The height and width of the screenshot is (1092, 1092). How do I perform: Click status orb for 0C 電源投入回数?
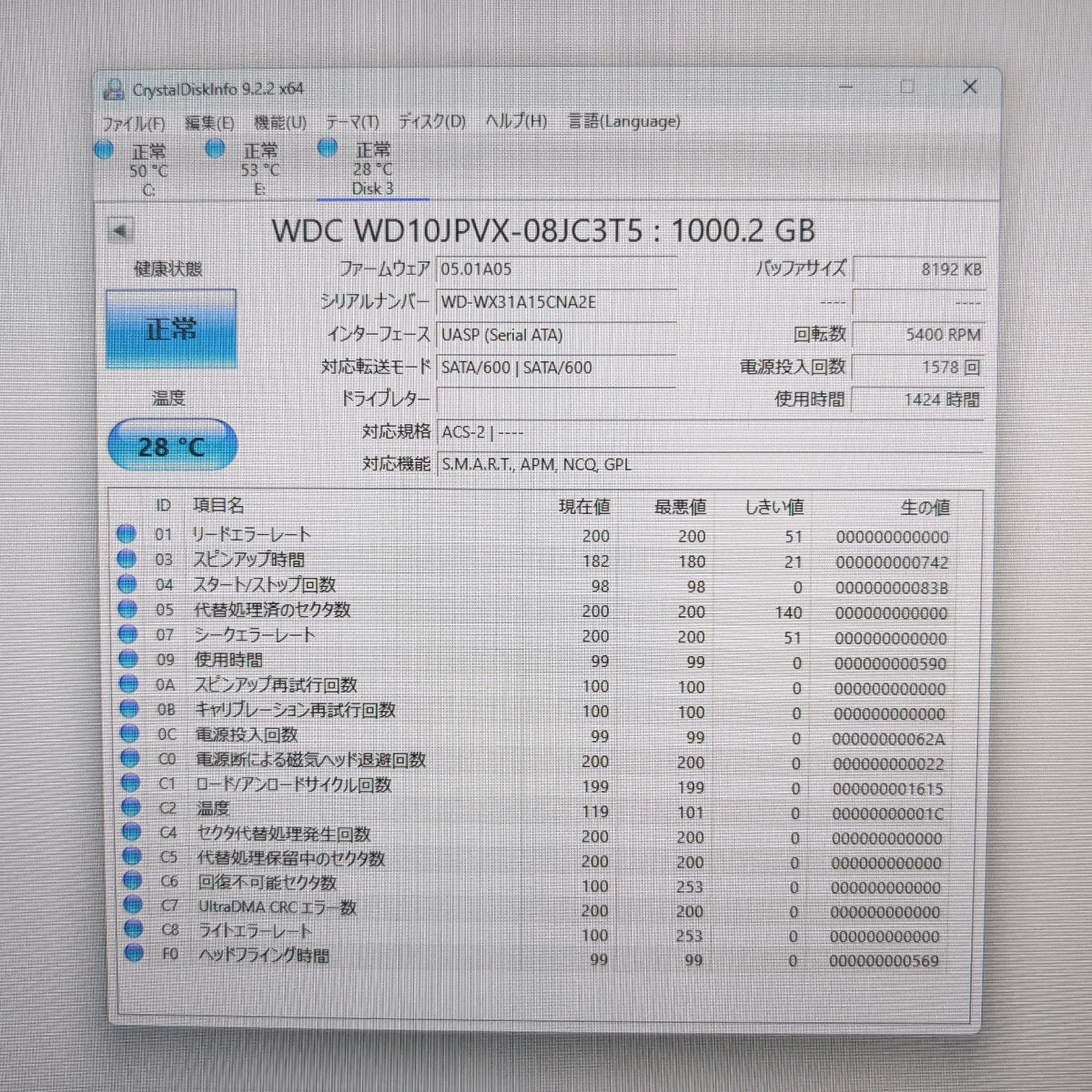click(130, 733)
